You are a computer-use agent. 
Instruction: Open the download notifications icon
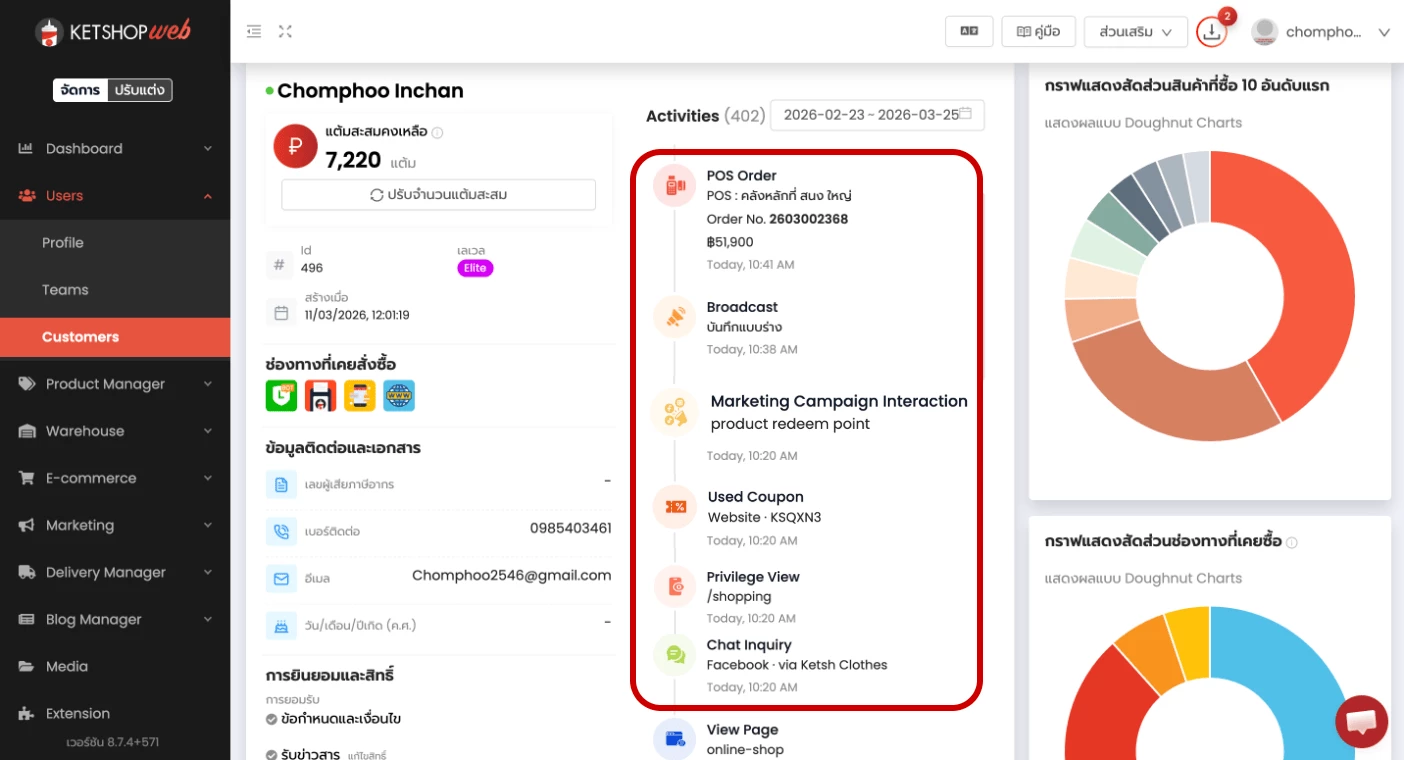[1212, 31]
